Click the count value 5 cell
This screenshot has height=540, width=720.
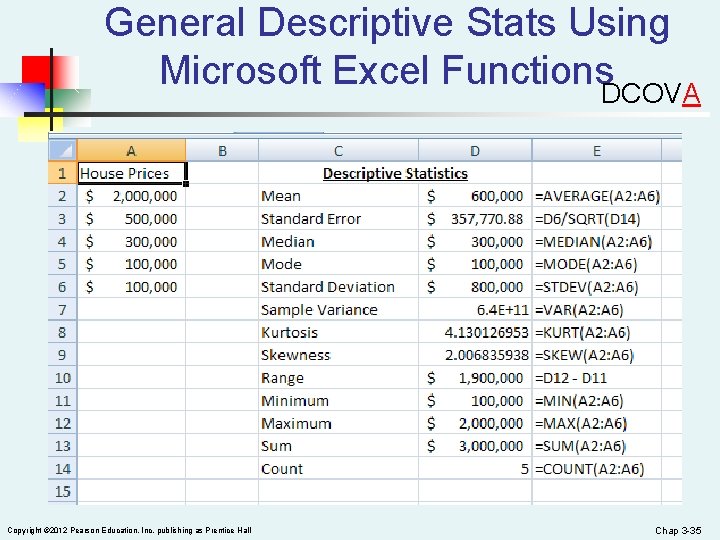(x=475, y=469)
